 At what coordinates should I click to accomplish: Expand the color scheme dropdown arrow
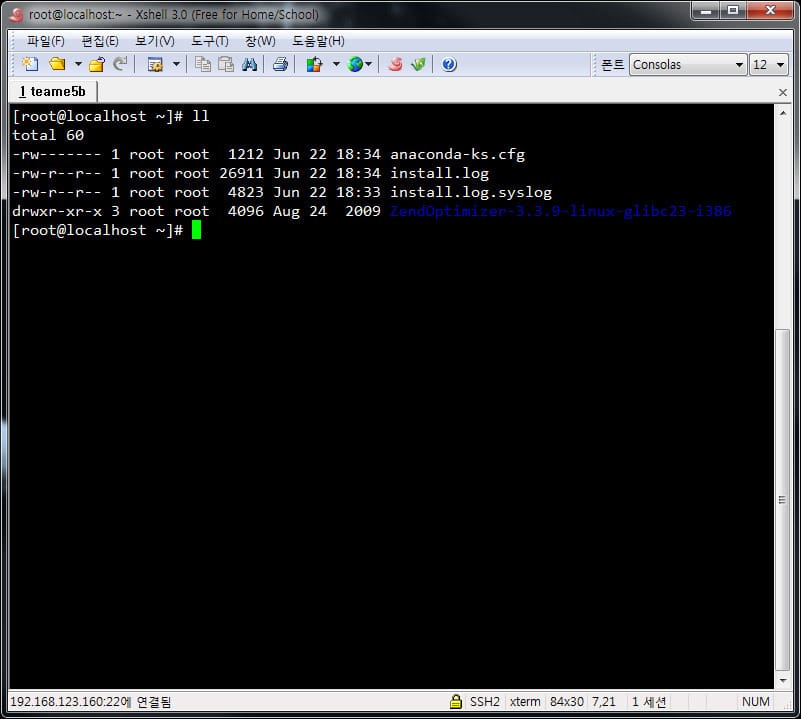click(336, 64)
